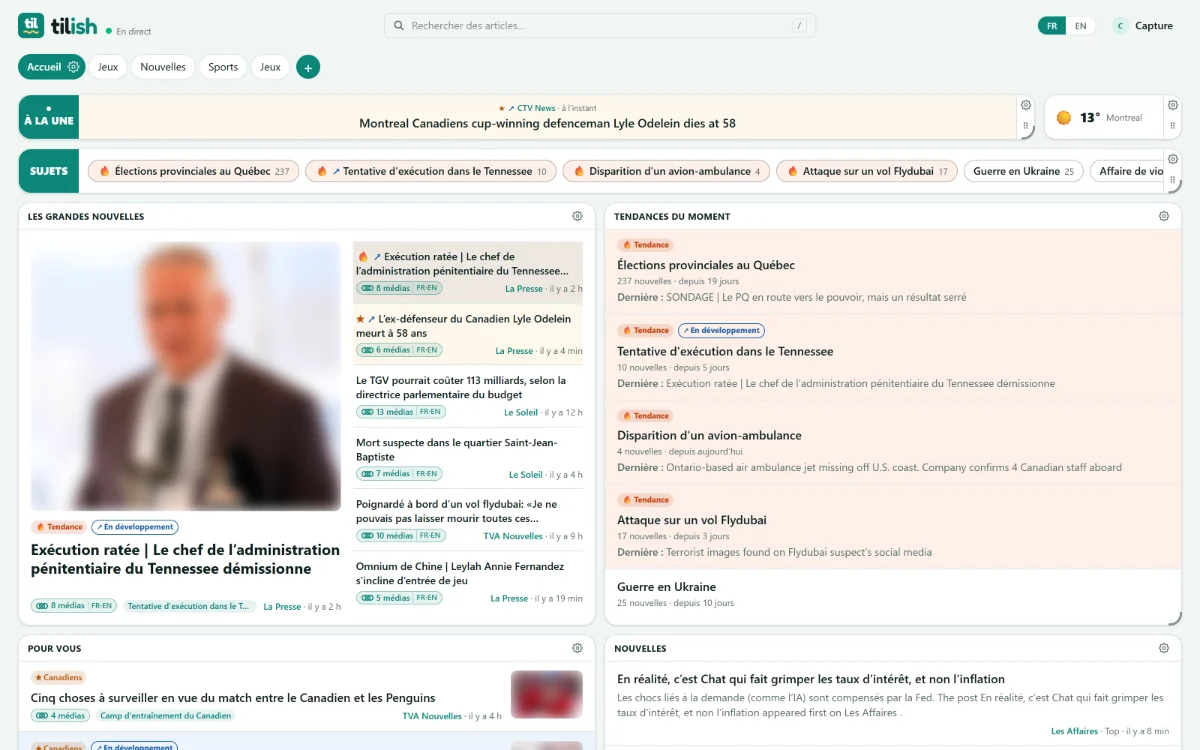The width and height of the screenshot is (1200, 750).
Task: Select the Guerre en Ukraine topic chip
Action: click(1023, 171)
